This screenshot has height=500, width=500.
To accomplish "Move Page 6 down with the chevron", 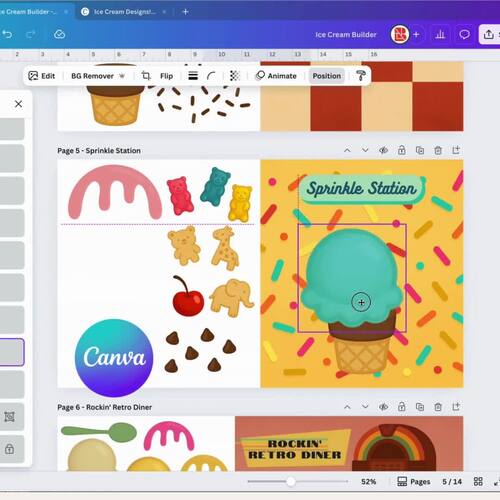I will pos(365,407).
